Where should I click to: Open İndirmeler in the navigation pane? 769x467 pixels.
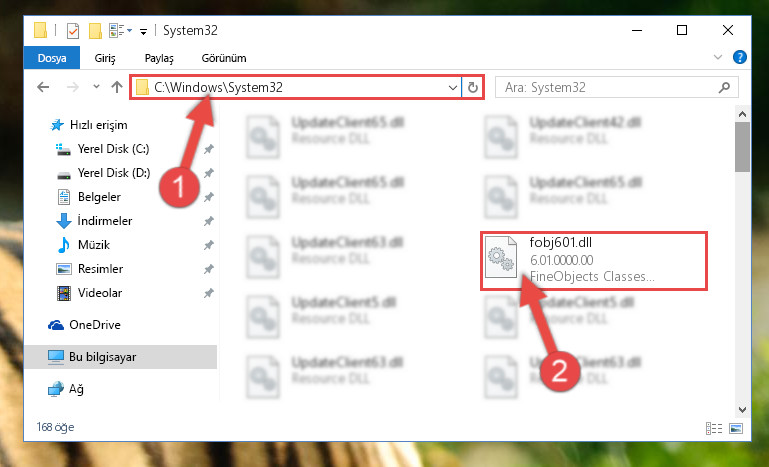104,221
